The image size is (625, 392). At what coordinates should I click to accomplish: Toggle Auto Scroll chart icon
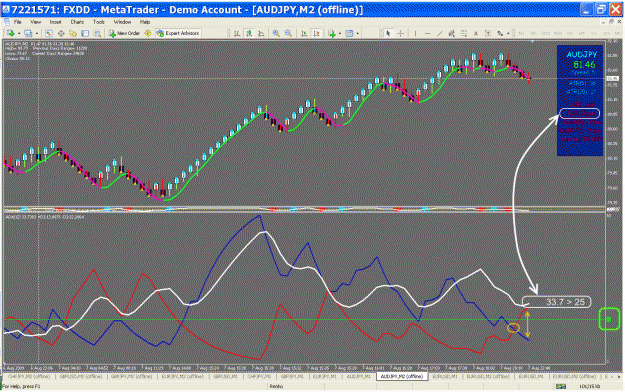[304, 33]
